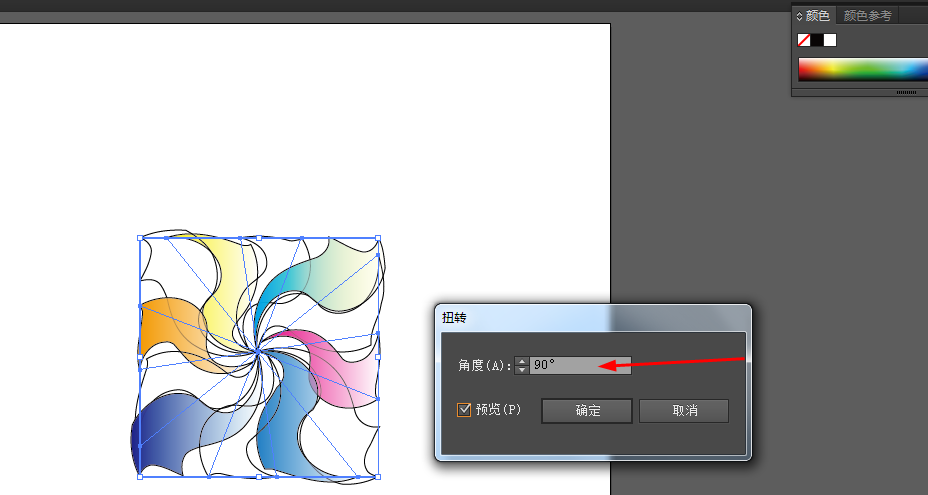928x495 pixels.
Task: Click the 确定 button in twist dialog
Action: [587, 410]
